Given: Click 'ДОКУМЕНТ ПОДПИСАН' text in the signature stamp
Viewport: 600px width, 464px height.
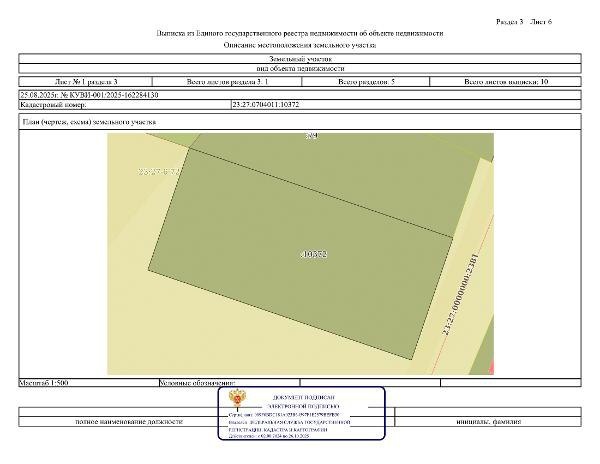Looking at the screenshot, I should click(303, 398).
